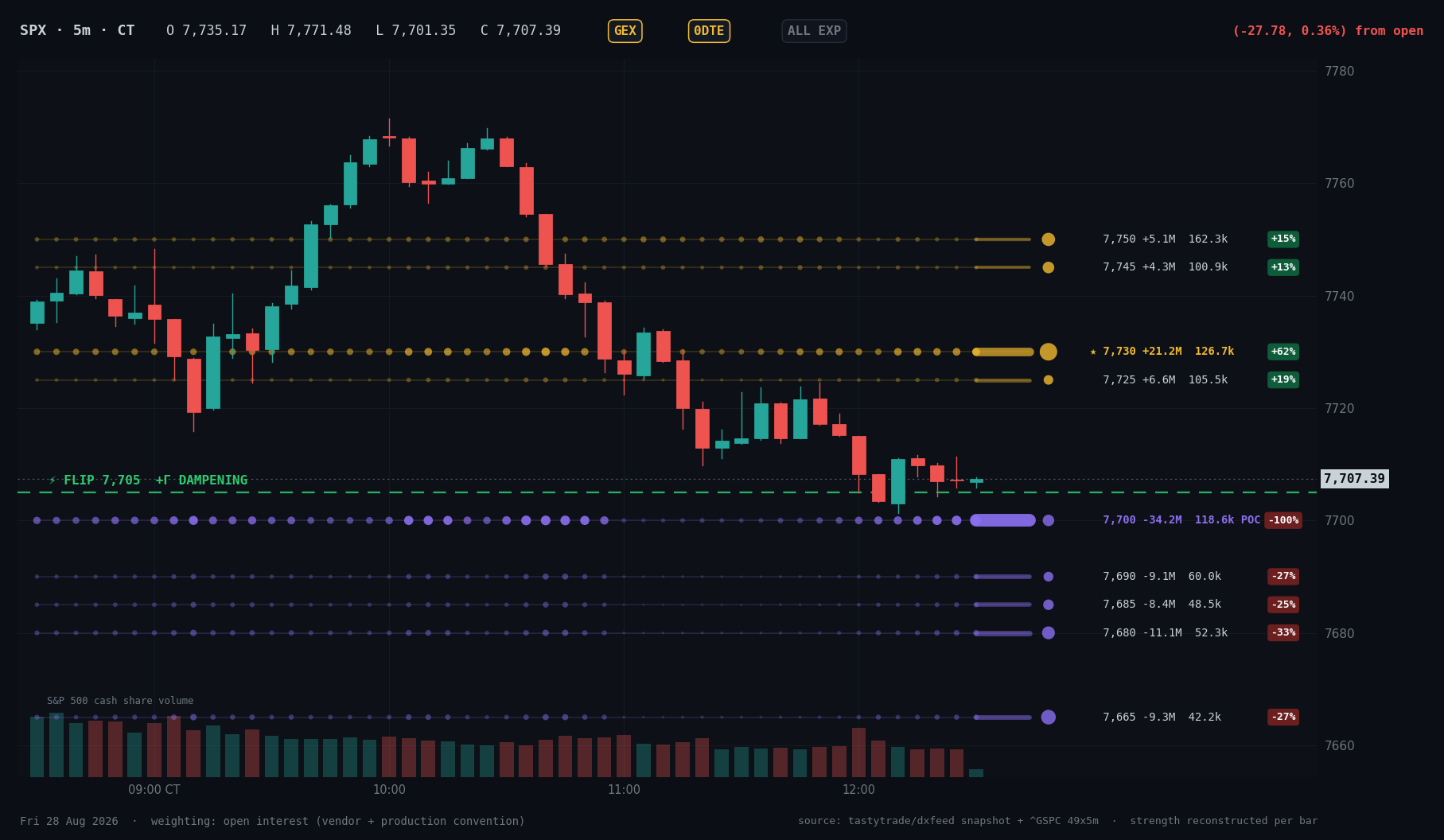Toggle the GEX overlay button
The height and width of the screenshot is (840, 1444).
click(625, 31)
